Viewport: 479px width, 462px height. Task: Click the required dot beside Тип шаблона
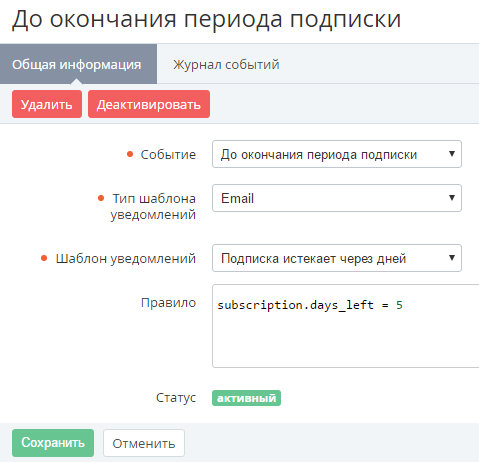101,199
